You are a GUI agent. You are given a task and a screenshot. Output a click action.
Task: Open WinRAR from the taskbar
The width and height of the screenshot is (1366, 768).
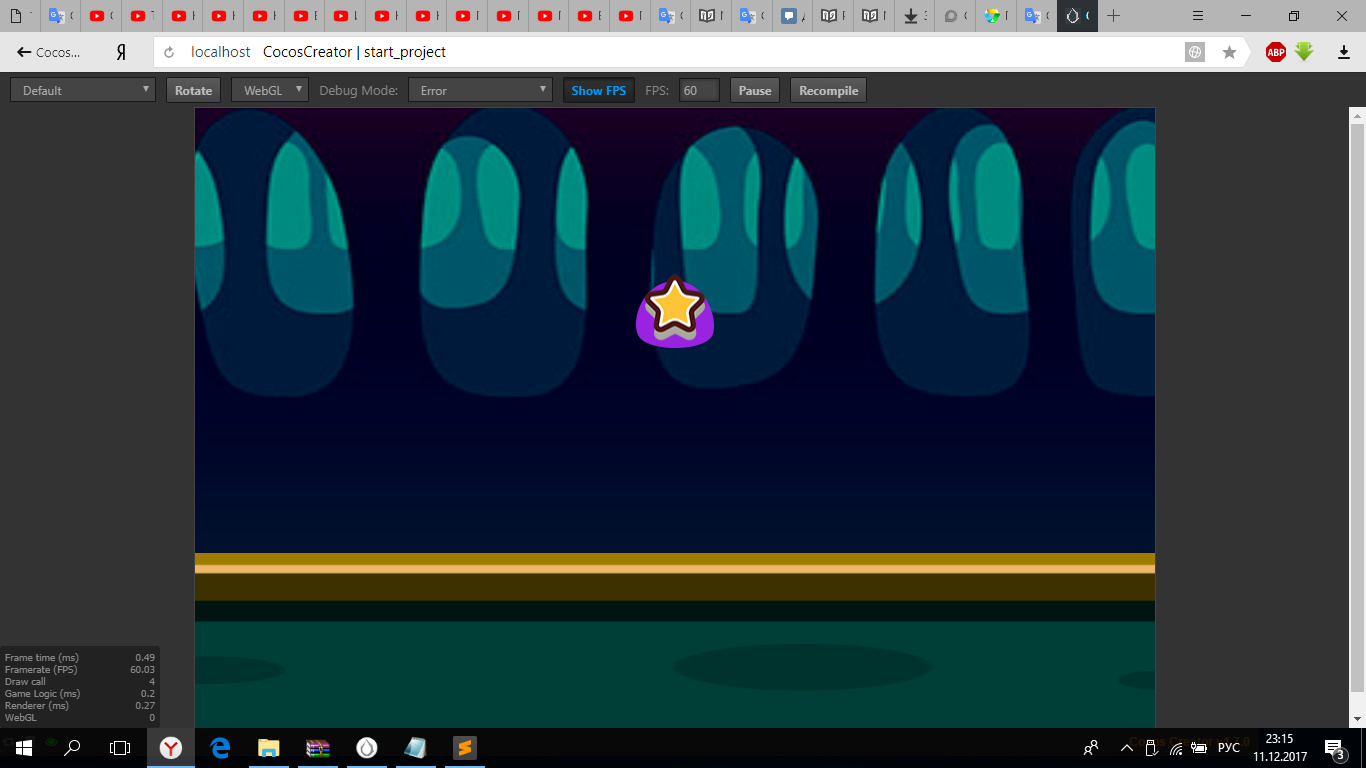(318, 747)
